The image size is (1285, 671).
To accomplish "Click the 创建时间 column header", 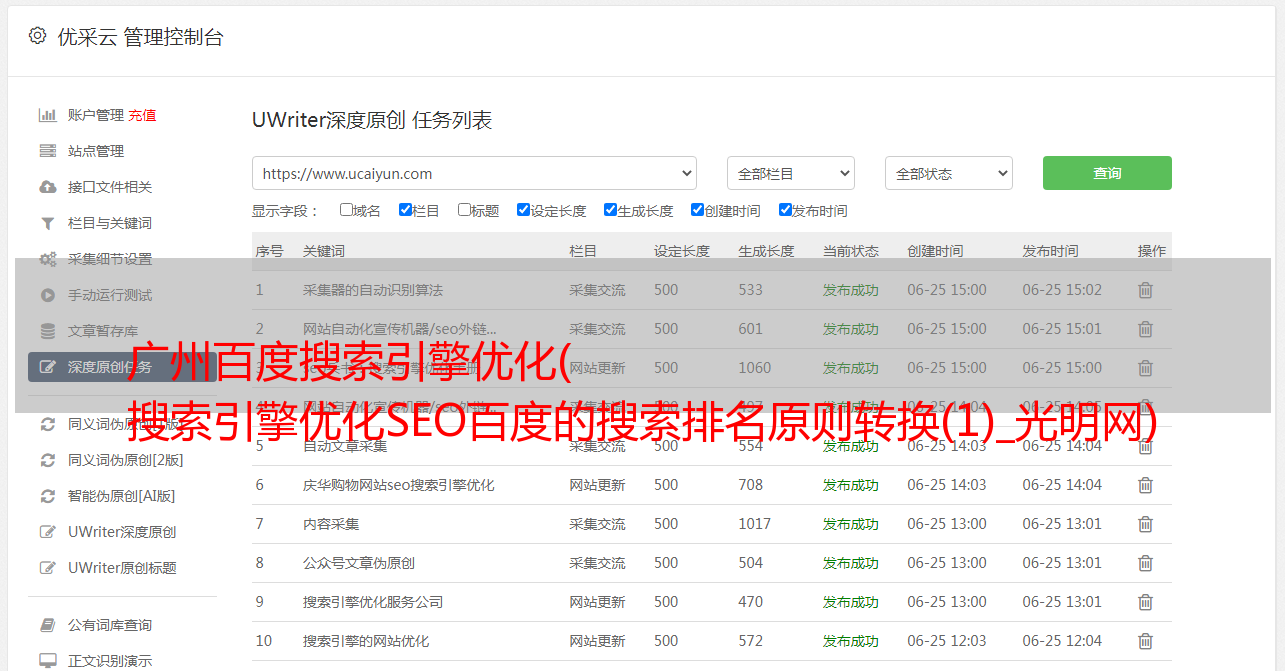I will [x=935, y=251].
